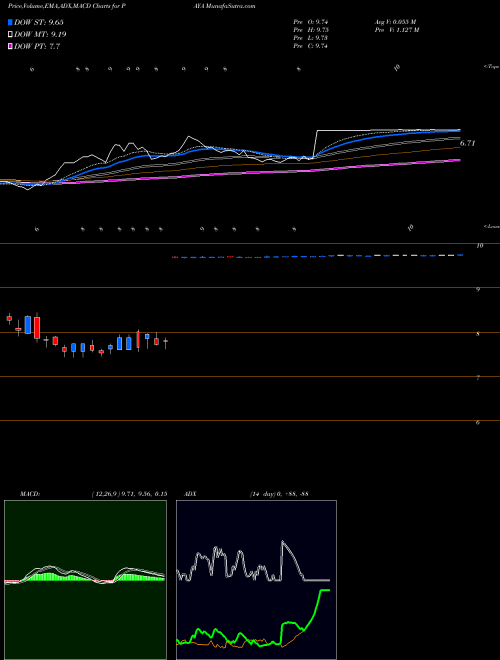Select the 'DOW PT: 7.7' legend label
The width and height of the screenshot is (500, 660).
(37, 46)
